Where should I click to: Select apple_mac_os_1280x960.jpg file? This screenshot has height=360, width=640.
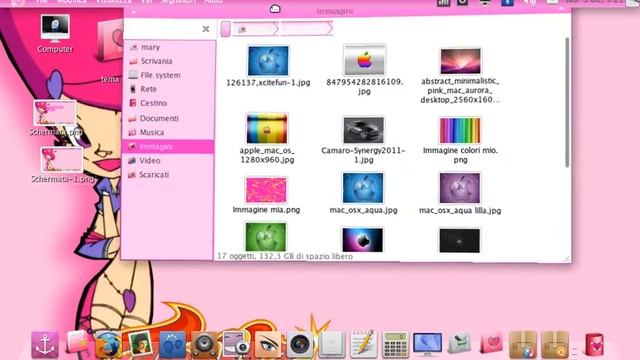(x=267, y=139)
